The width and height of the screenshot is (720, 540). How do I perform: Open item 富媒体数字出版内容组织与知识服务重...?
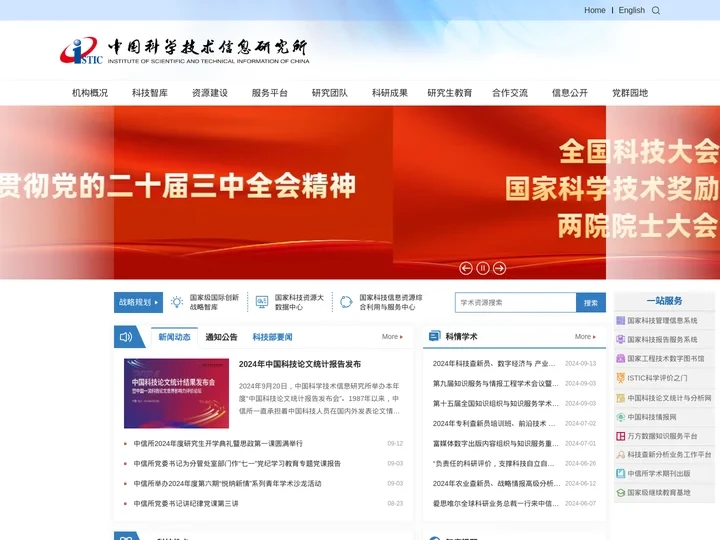495,444
